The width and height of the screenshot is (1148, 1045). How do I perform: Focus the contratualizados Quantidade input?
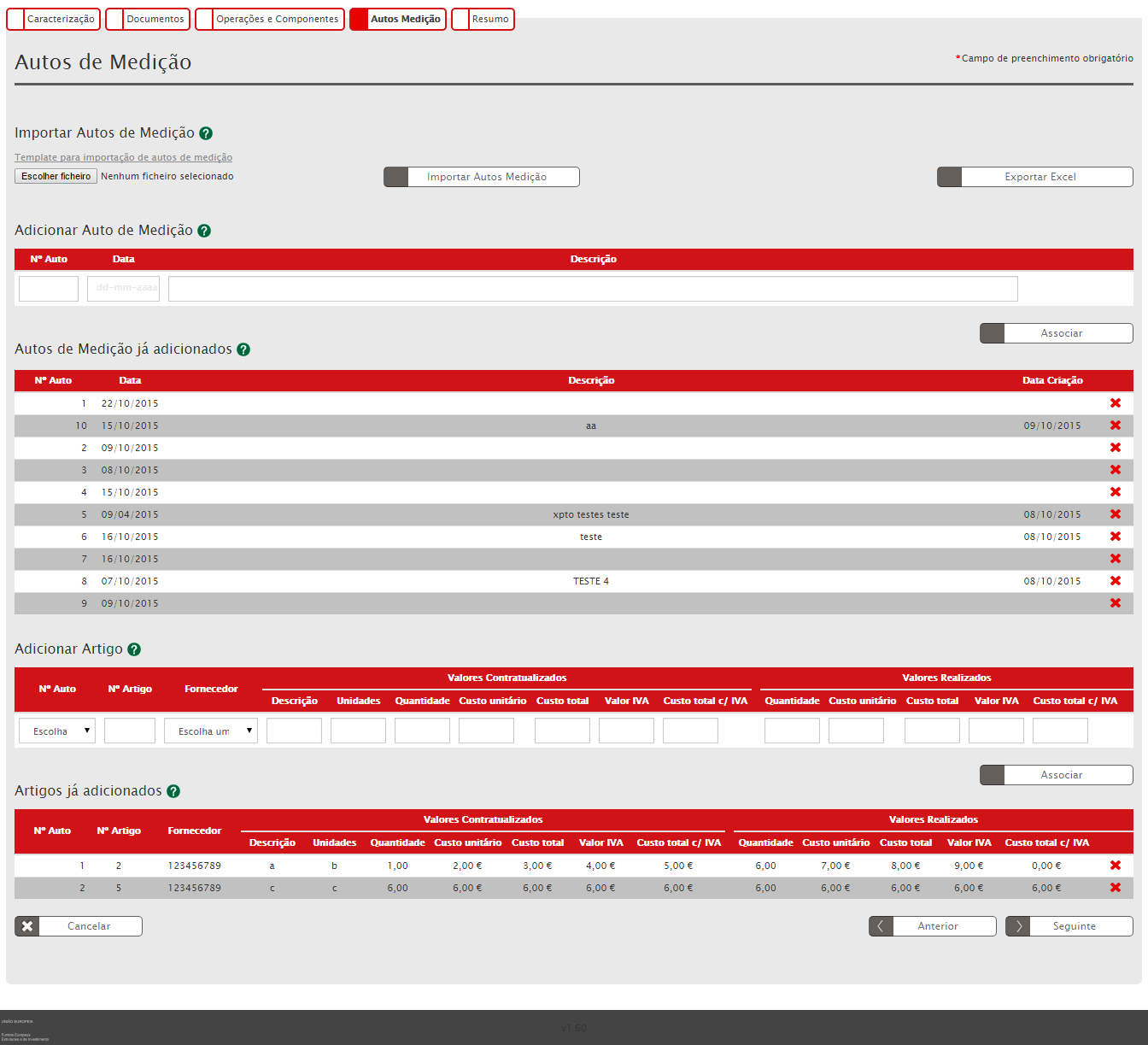pyautogui.click(x=422, y=731)
